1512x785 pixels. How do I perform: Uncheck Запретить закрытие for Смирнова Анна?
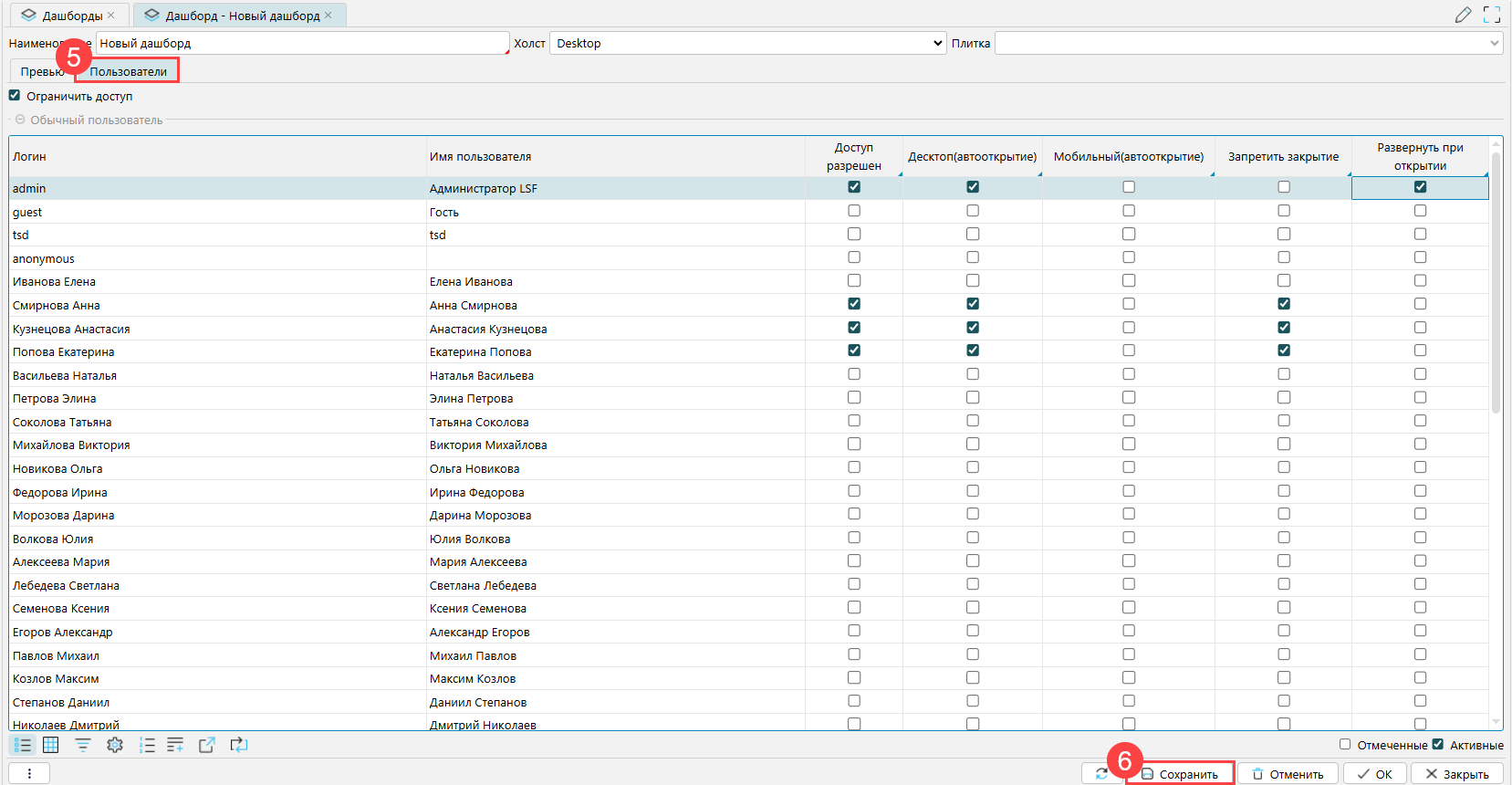1284,304
